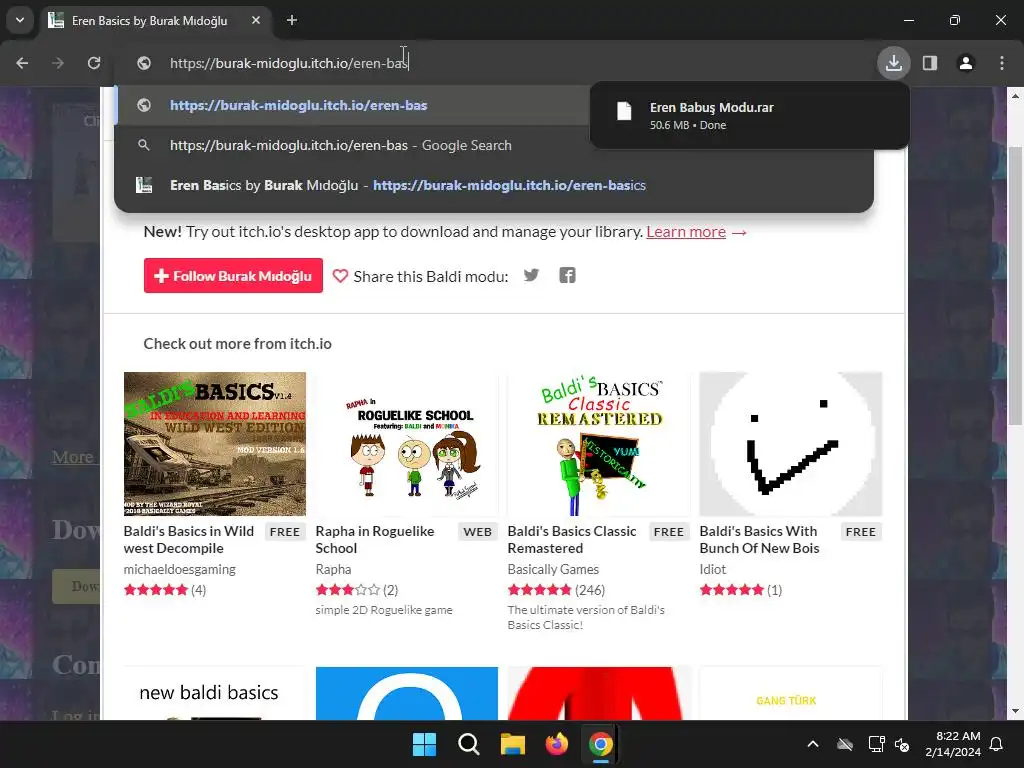Select the first eren-bas URL suggestion
Screen dimensions: 1024x768
(x=353, y=105)
